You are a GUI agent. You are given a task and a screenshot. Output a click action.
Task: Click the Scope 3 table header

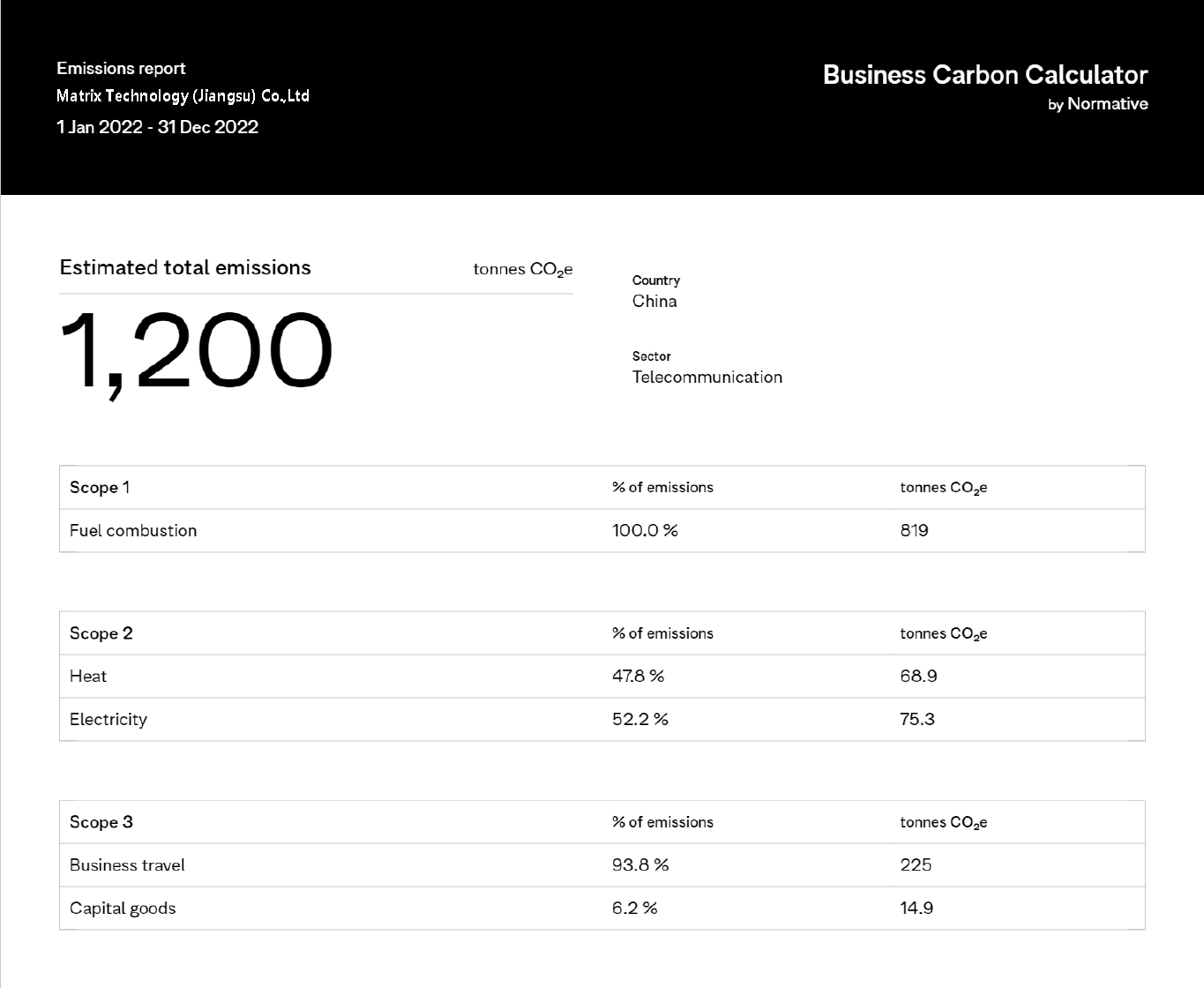[101, 822]
